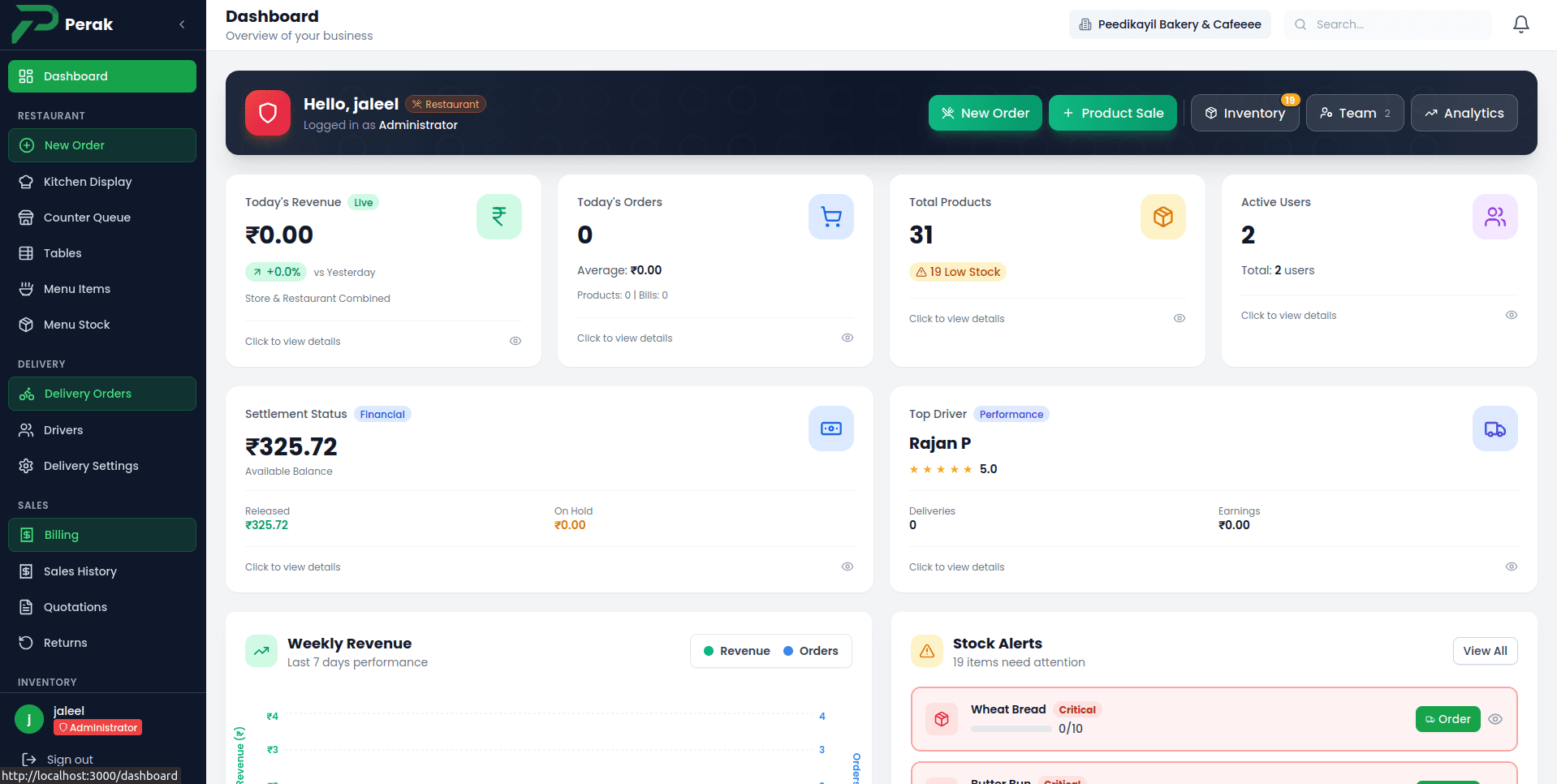
Task: Click the Stock Alerts warning icon
Action: point(927,651)
